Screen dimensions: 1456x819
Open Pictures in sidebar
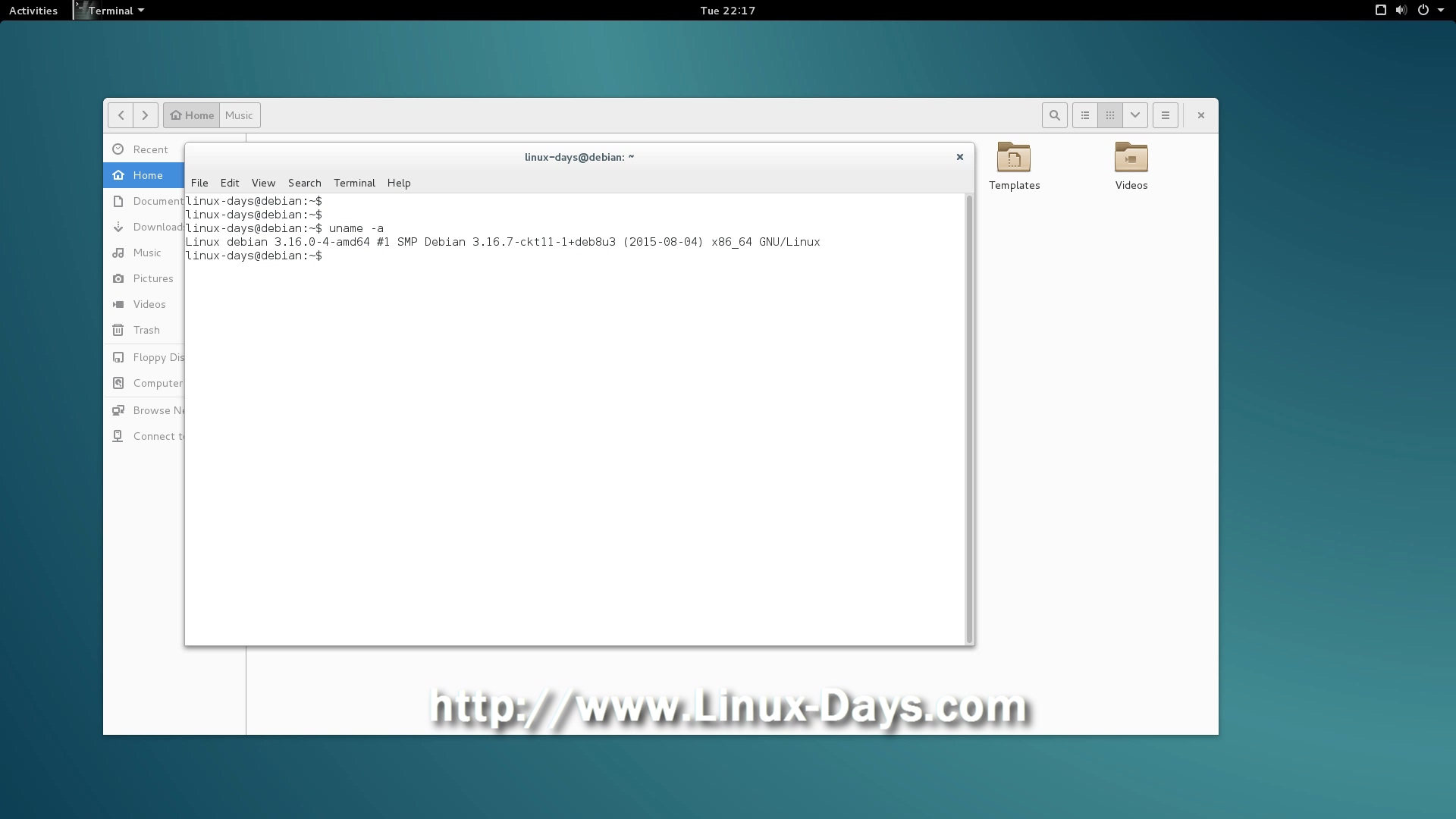coord(144,278)
